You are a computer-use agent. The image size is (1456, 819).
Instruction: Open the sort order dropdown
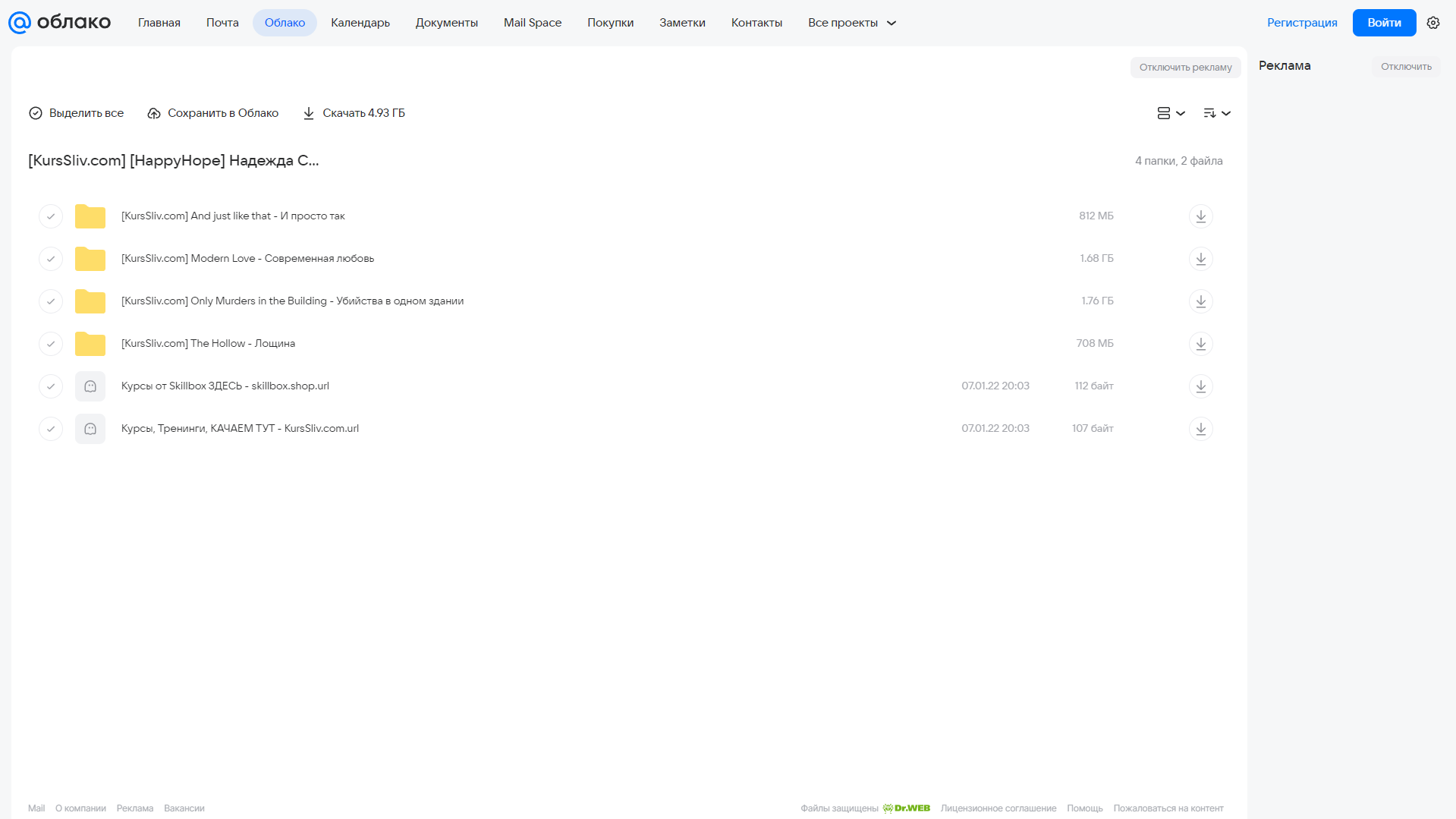(x=1217, y=113)
